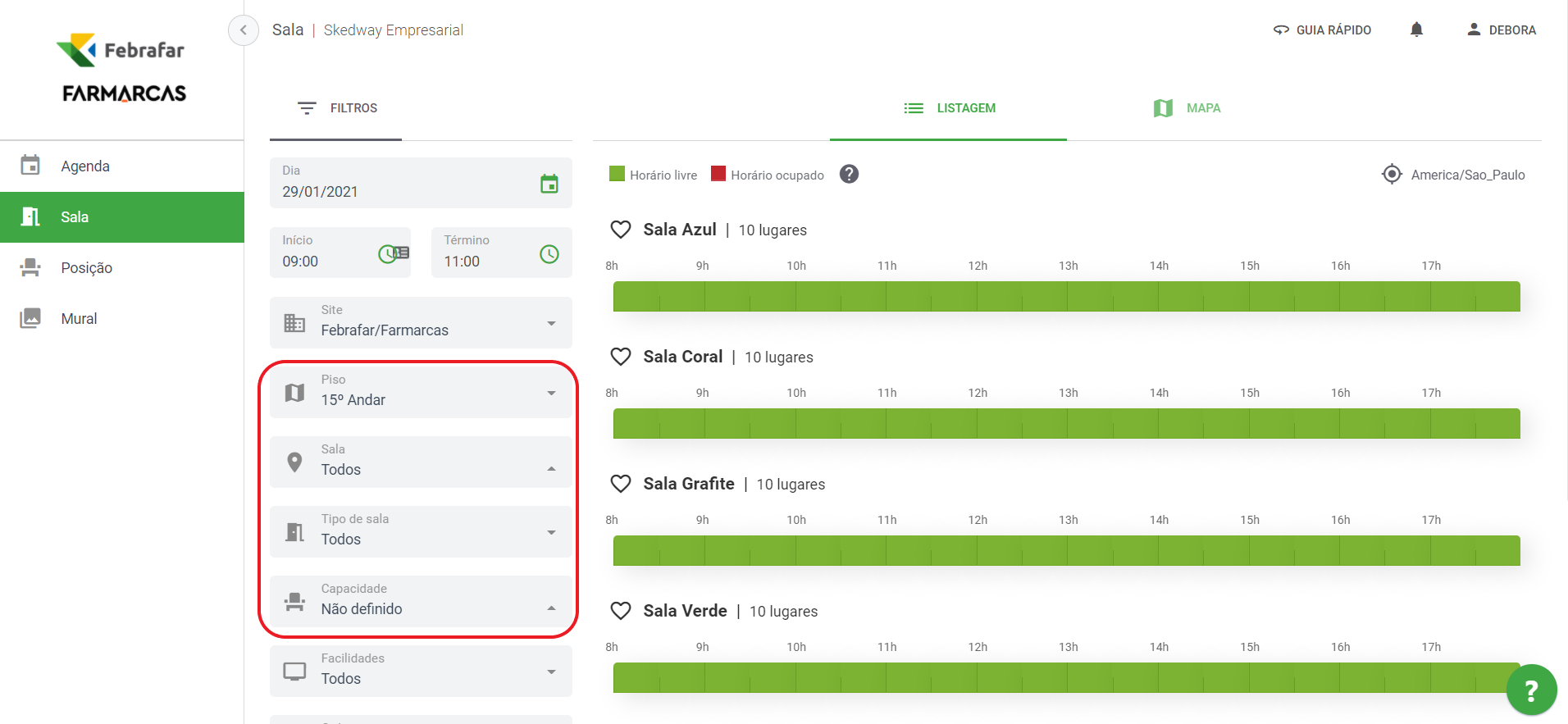
Task: Click the calendar icon in Dia field
Action: point(549,184)
